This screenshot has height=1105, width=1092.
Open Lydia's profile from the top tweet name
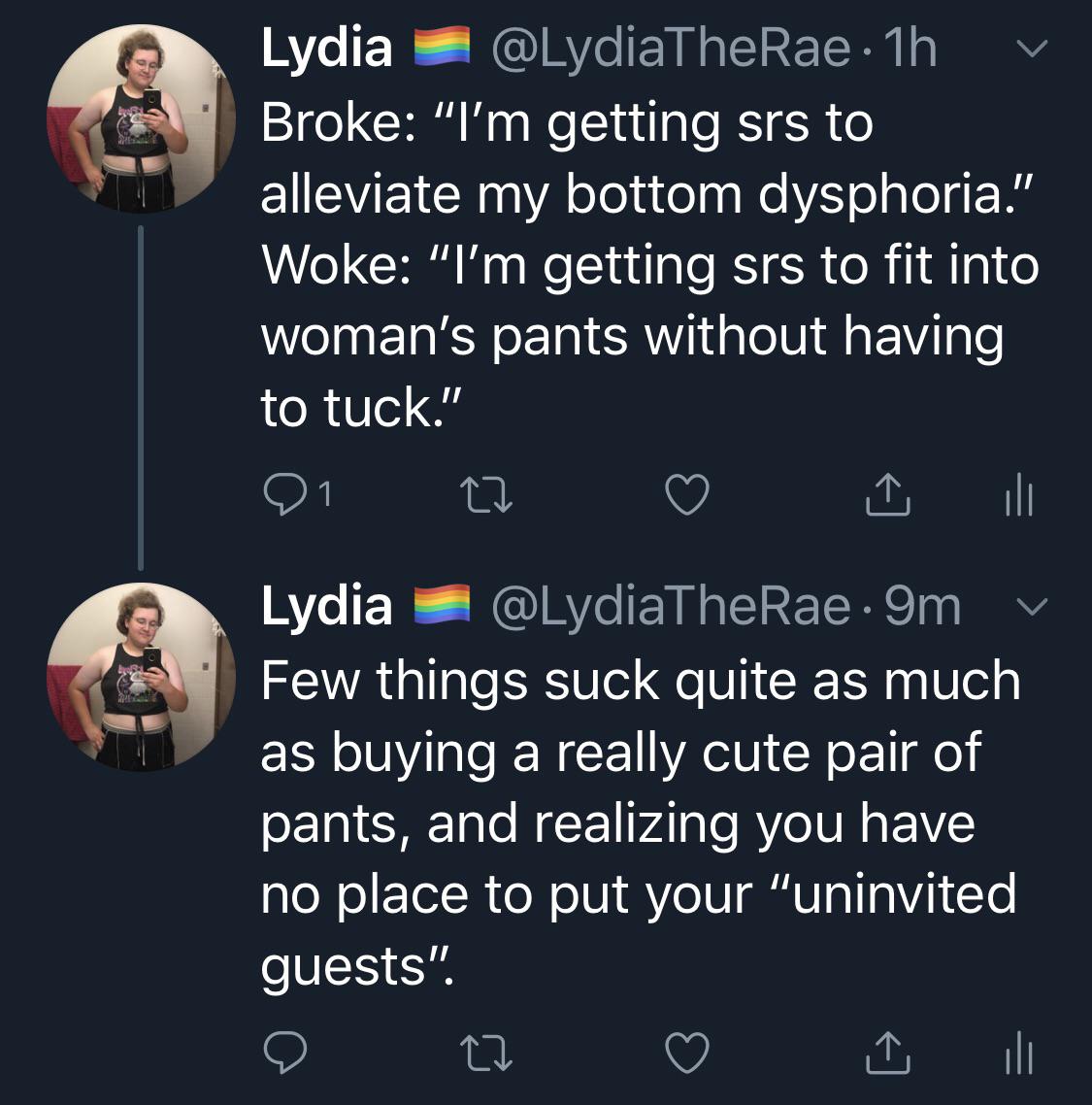click(325, 50)
